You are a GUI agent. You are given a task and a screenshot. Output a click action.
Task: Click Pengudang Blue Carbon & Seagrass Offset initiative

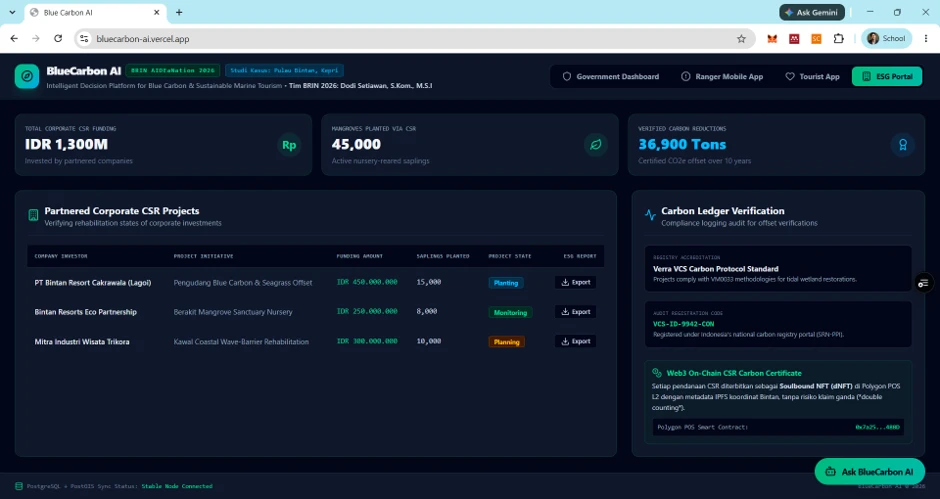(x=243, y=282)
